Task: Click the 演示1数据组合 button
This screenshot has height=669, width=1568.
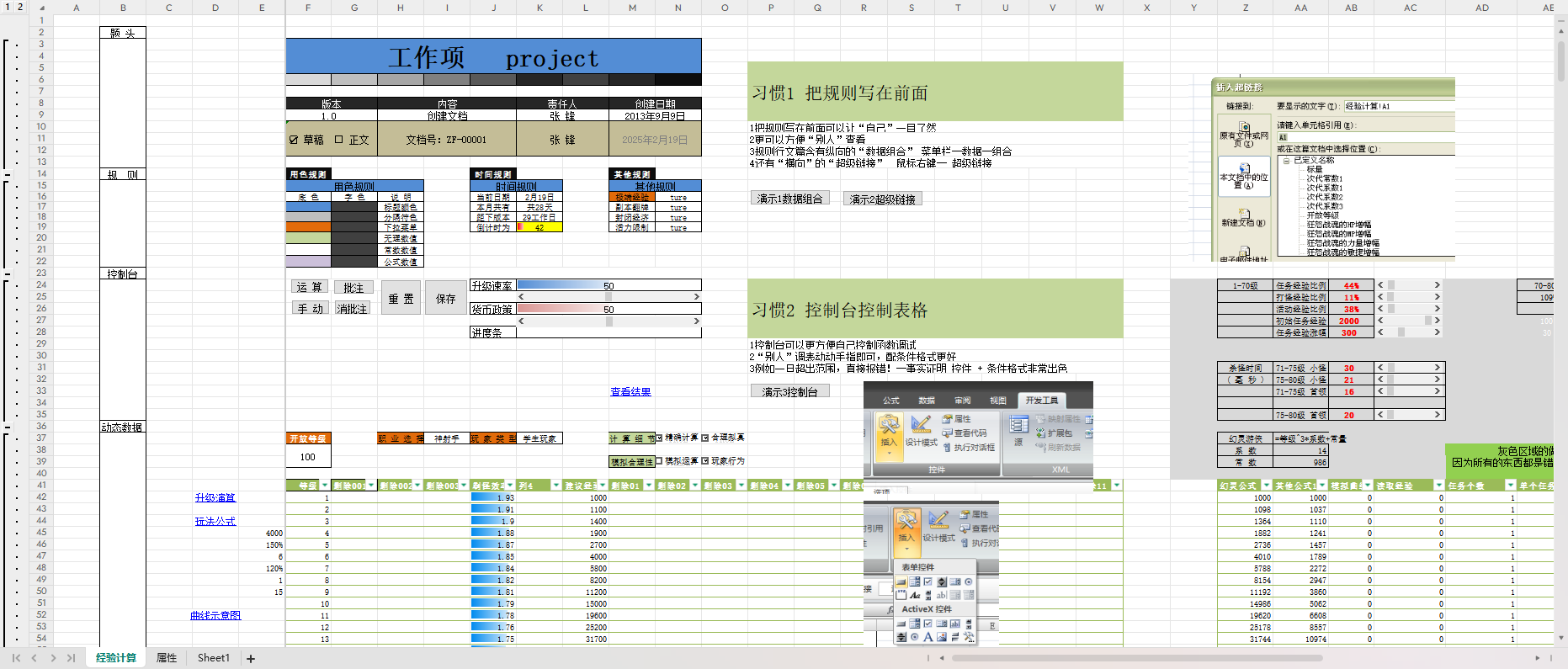Action: (790, 199)
